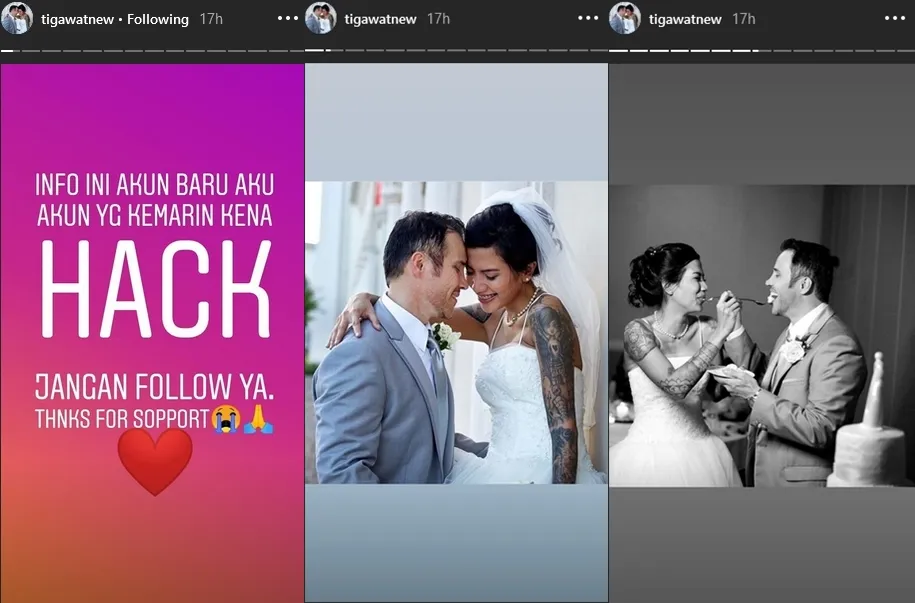Click the praying hands emoji
This screenshot has width=915, height=603.
[x=258, y=420]
